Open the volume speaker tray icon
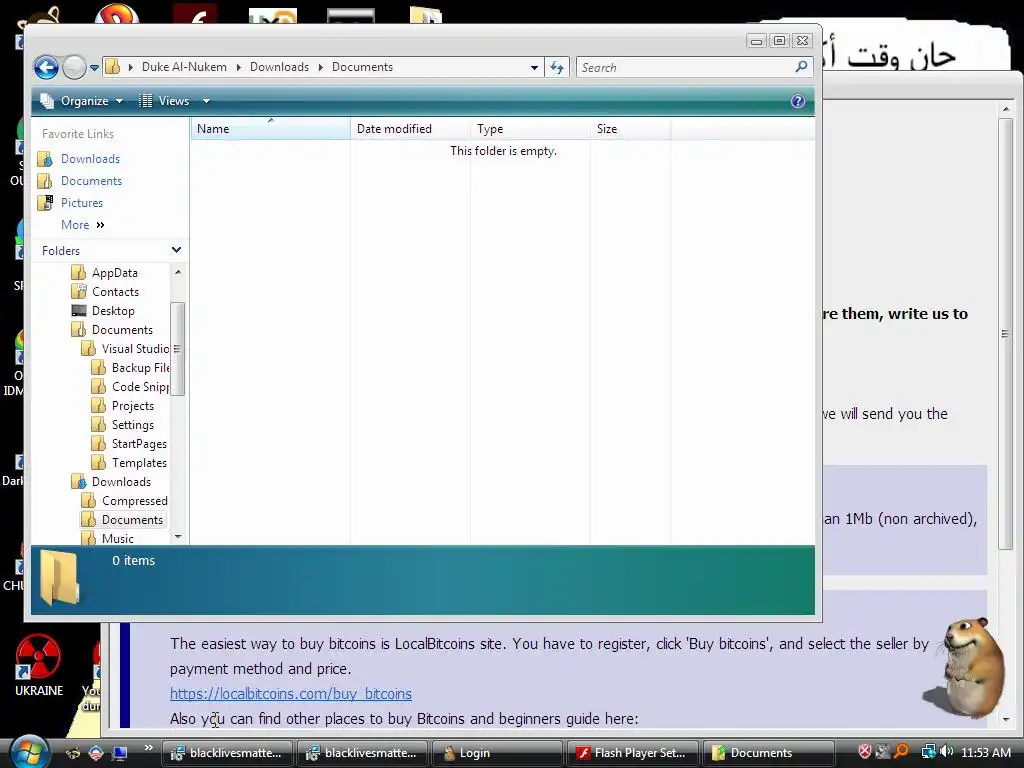The height and width of the screenshot is (768, 1024). coord(947,752)
